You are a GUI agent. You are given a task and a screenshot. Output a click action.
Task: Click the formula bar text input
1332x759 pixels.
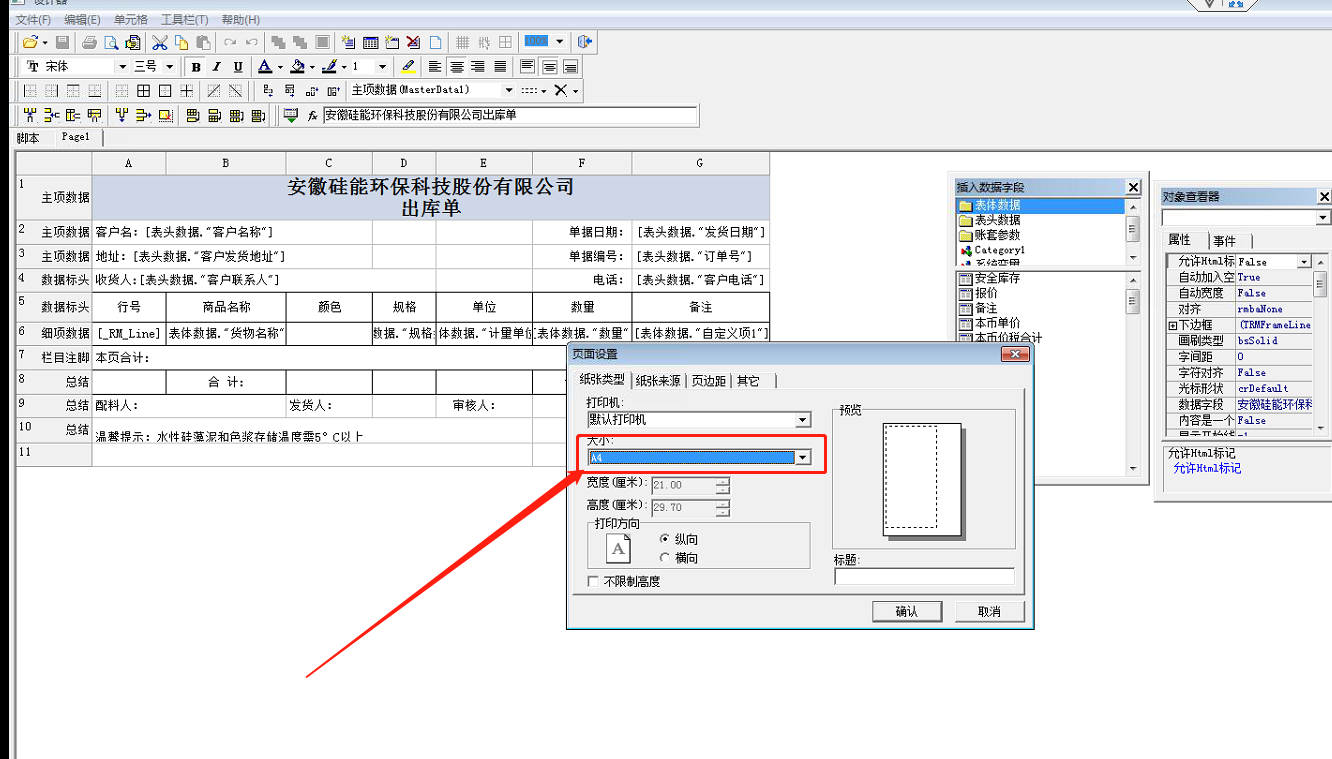pyautogui.click(x=510, y=115)
